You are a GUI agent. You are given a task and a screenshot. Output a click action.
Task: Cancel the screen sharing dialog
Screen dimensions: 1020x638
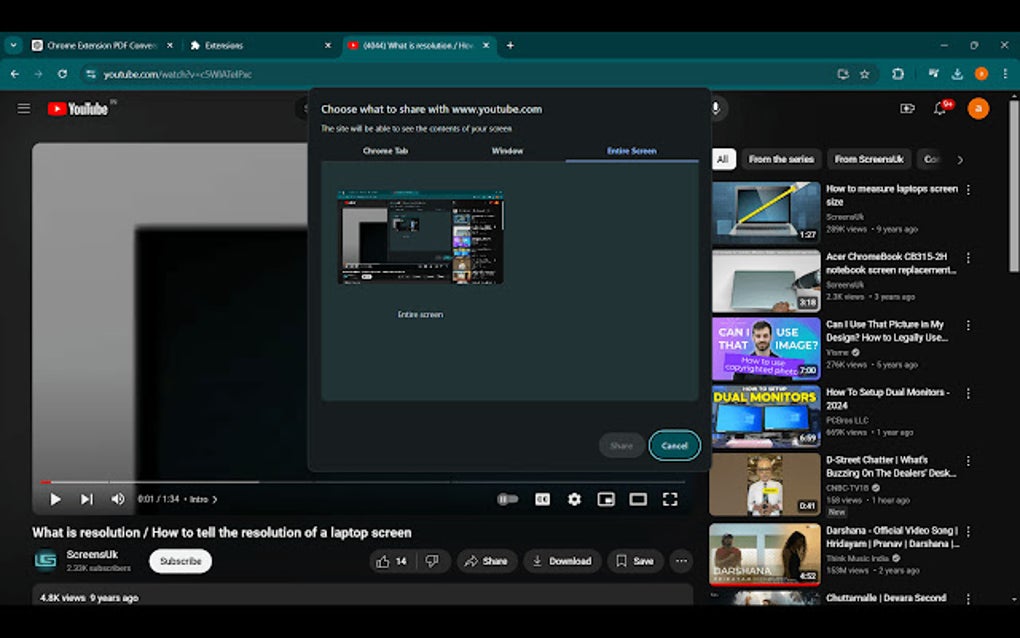[674, 445]
